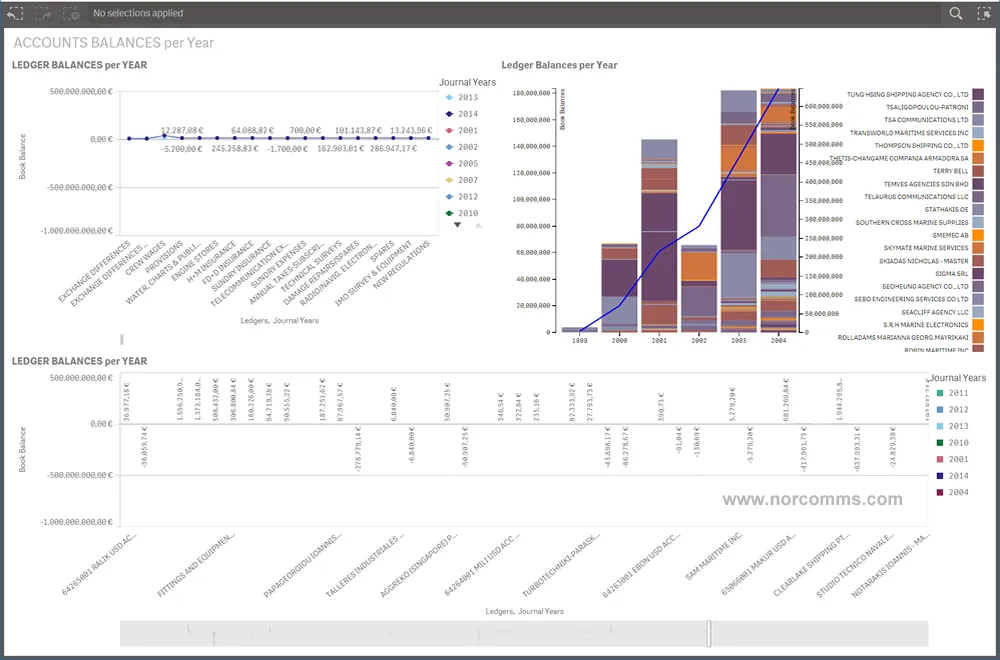Open the selections tool in the top-right corner

pyautogui.click(x=982, y=13)
